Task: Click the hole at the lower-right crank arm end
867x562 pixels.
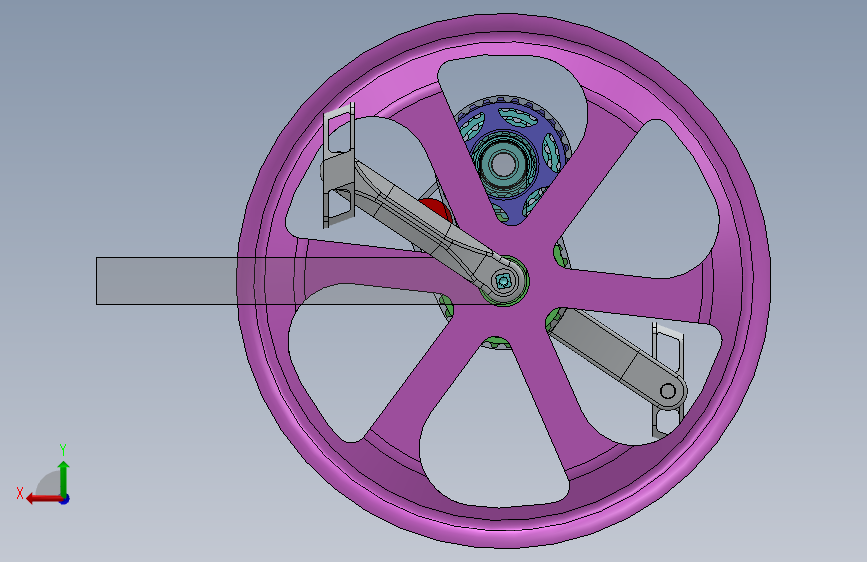Action: click(668, 391)
